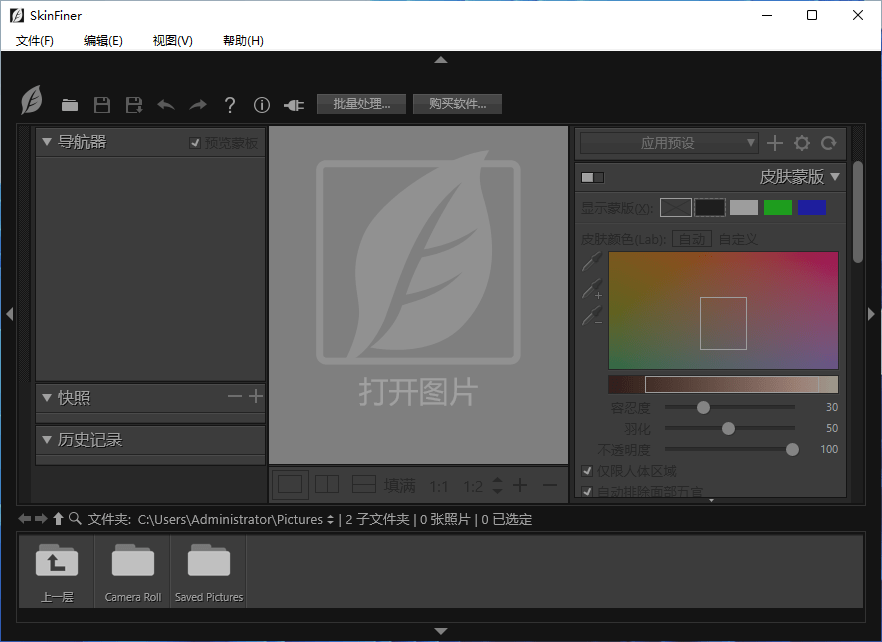Toggle 自动排除面部五官 checkbox
The height and width of the screenshot is (642, 882).
587,492
